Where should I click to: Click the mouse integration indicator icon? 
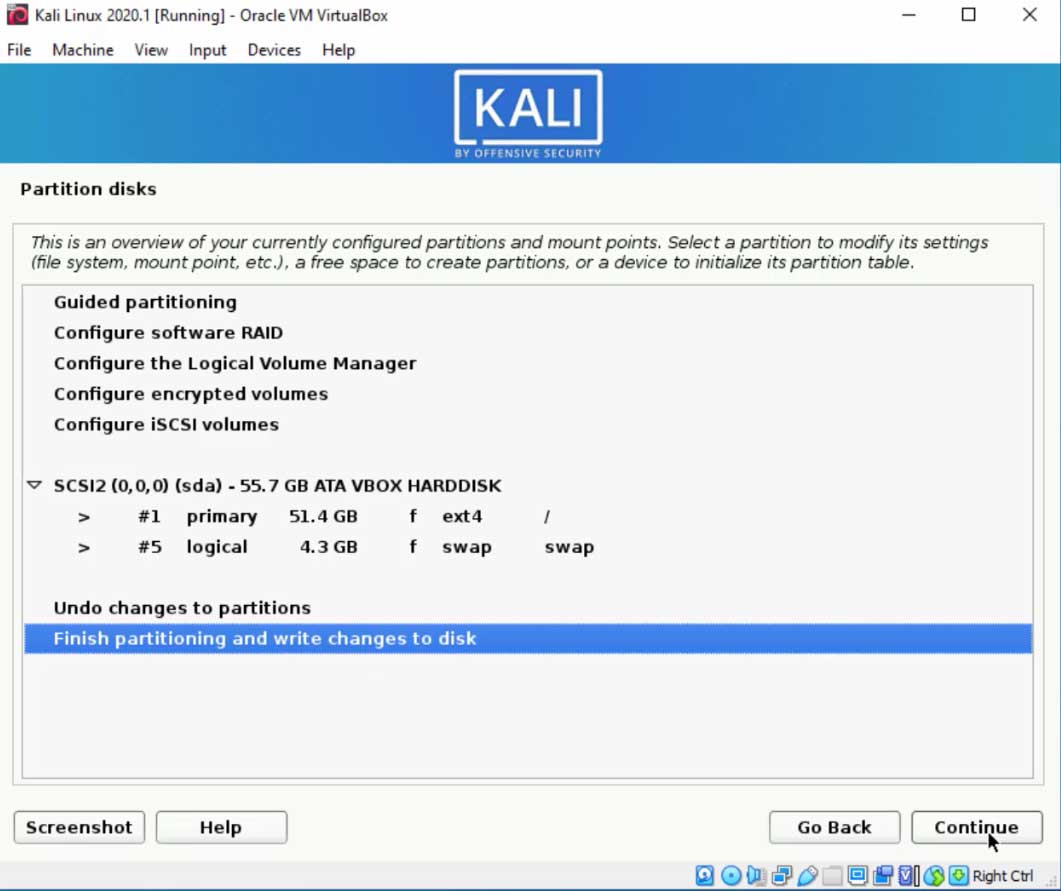click(934, 875)
